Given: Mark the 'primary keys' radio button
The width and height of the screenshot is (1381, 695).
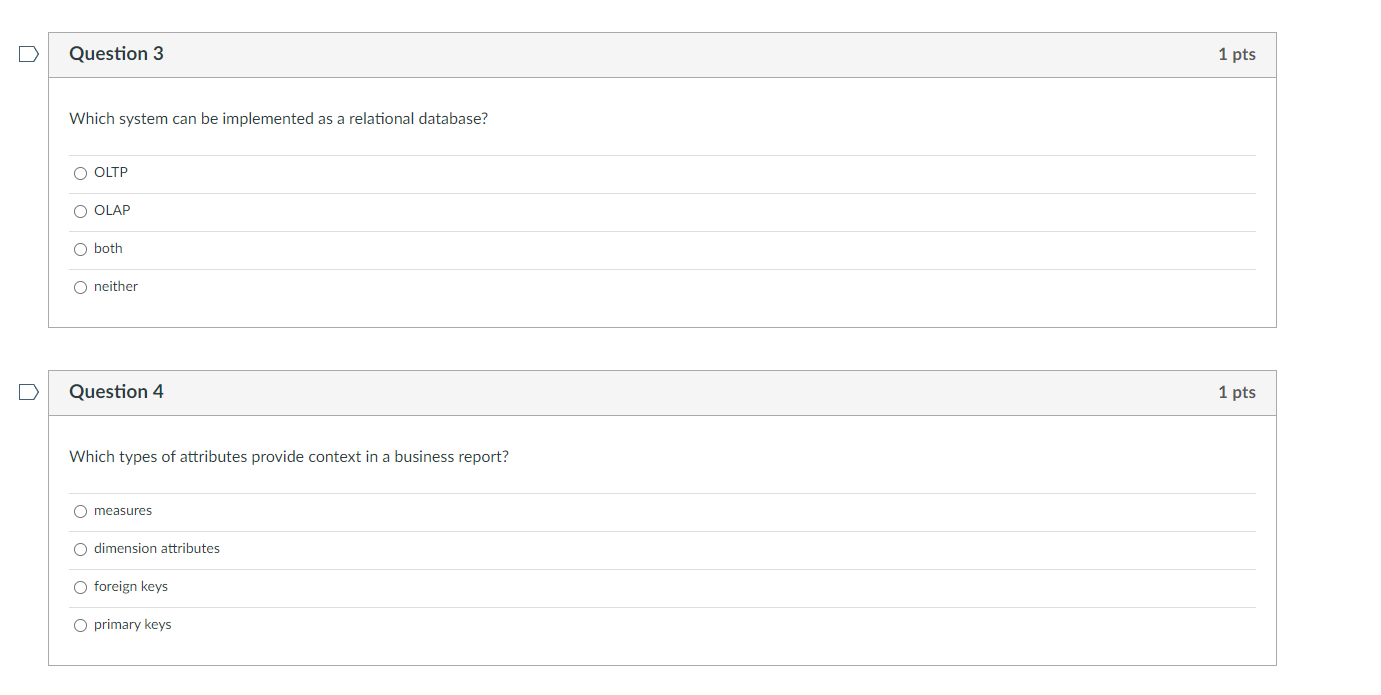Looking at the screenshot, I should point(81,625).
